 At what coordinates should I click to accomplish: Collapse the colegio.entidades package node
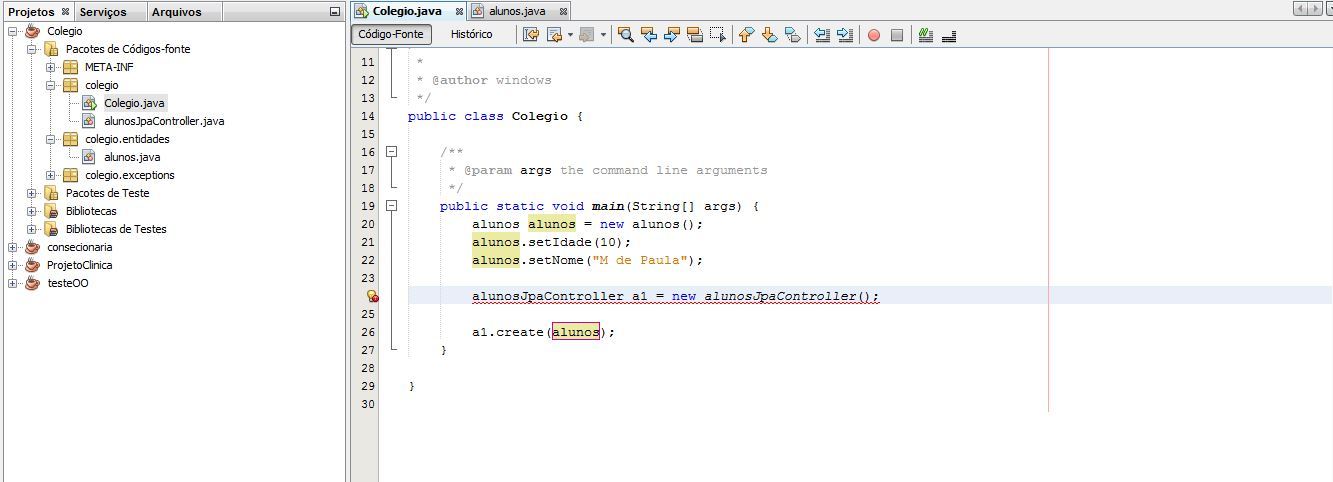[50, 139]
